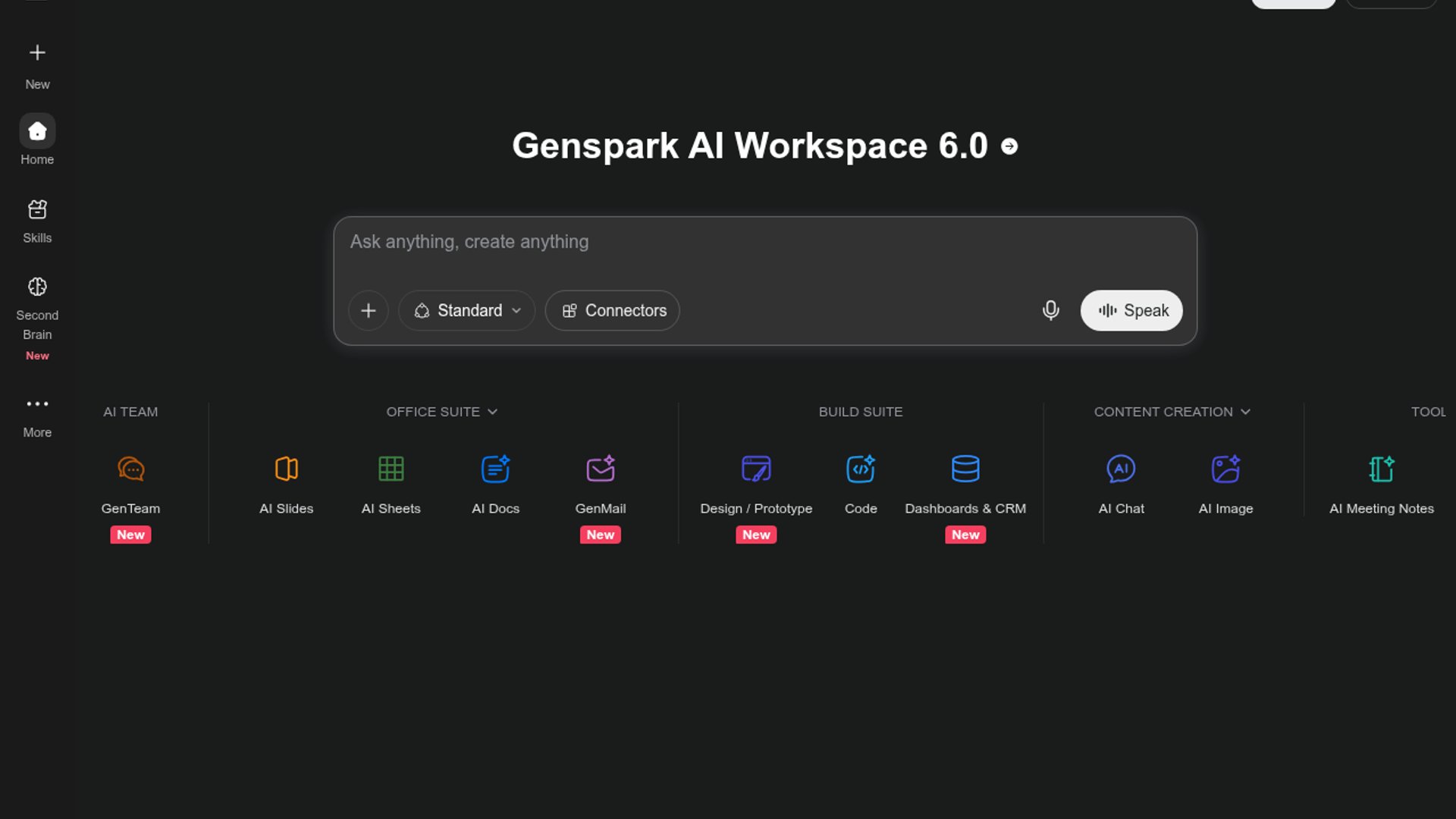Open the GenTeam icon
This screenshot has height=819, width=1456.
tap(131, 469)
